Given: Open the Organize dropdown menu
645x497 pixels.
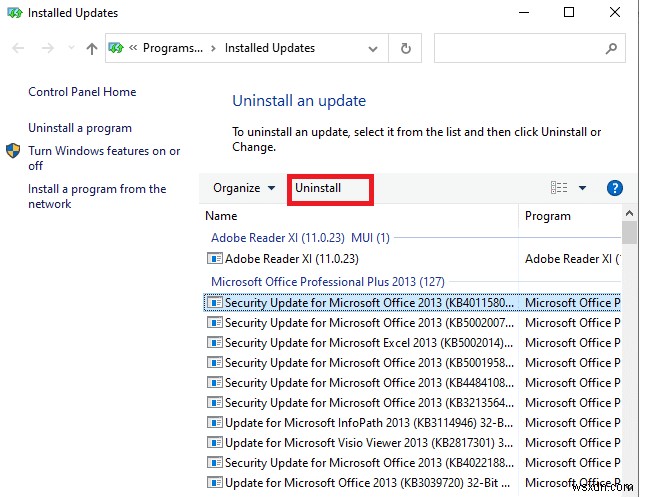Looking at the screenshot, I should tap(244, 188).
